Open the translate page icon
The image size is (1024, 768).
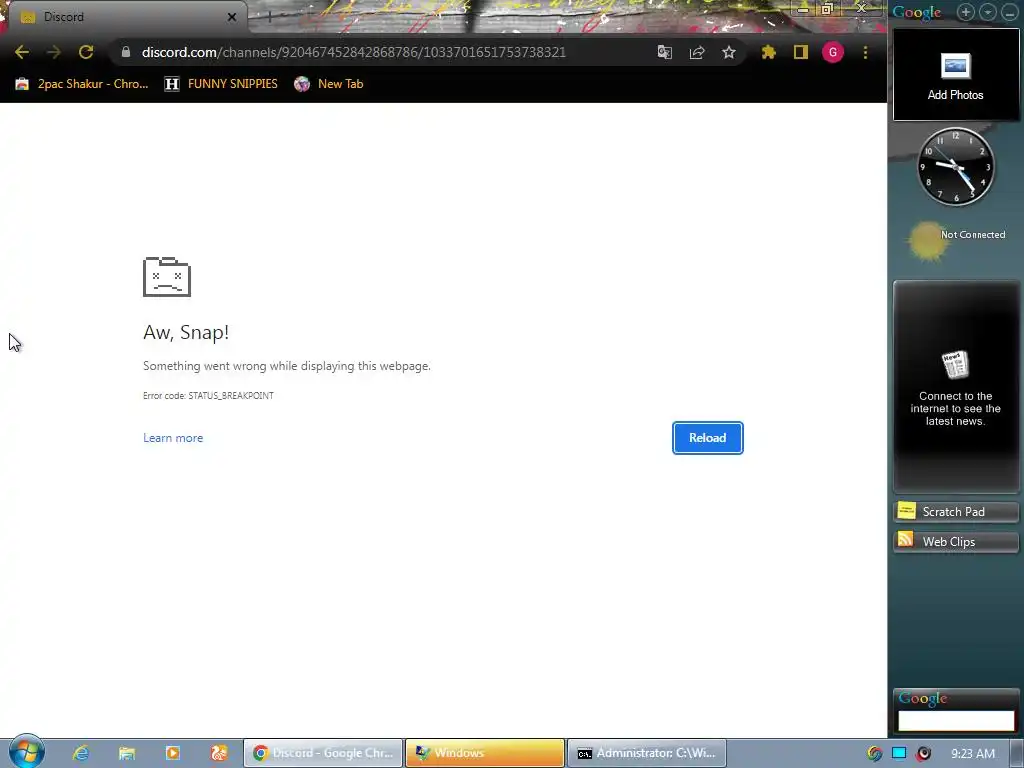click(665, 52)
